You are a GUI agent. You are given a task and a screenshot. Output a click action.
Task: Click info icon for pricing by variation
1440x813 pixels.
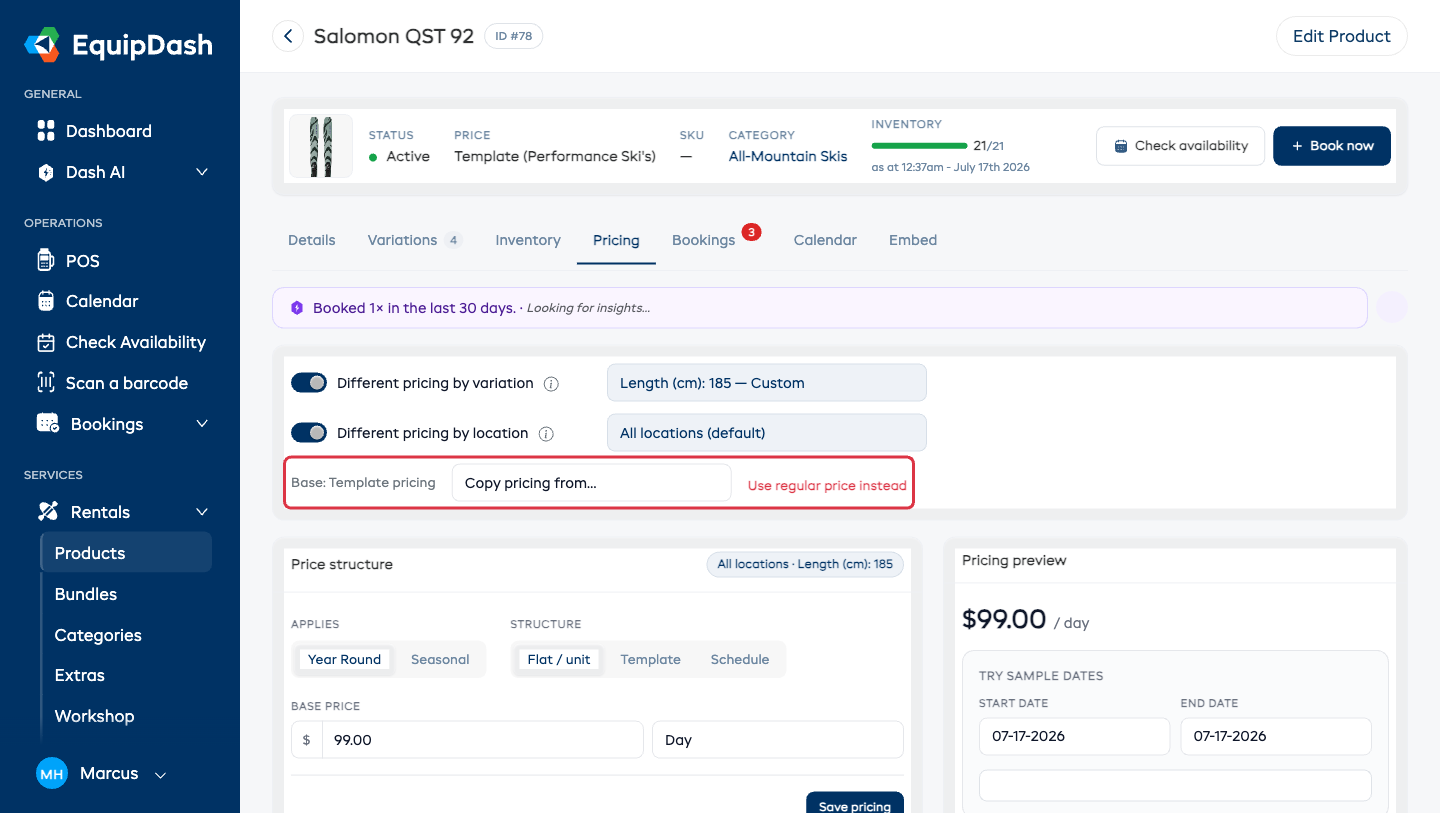click(551, 383)
